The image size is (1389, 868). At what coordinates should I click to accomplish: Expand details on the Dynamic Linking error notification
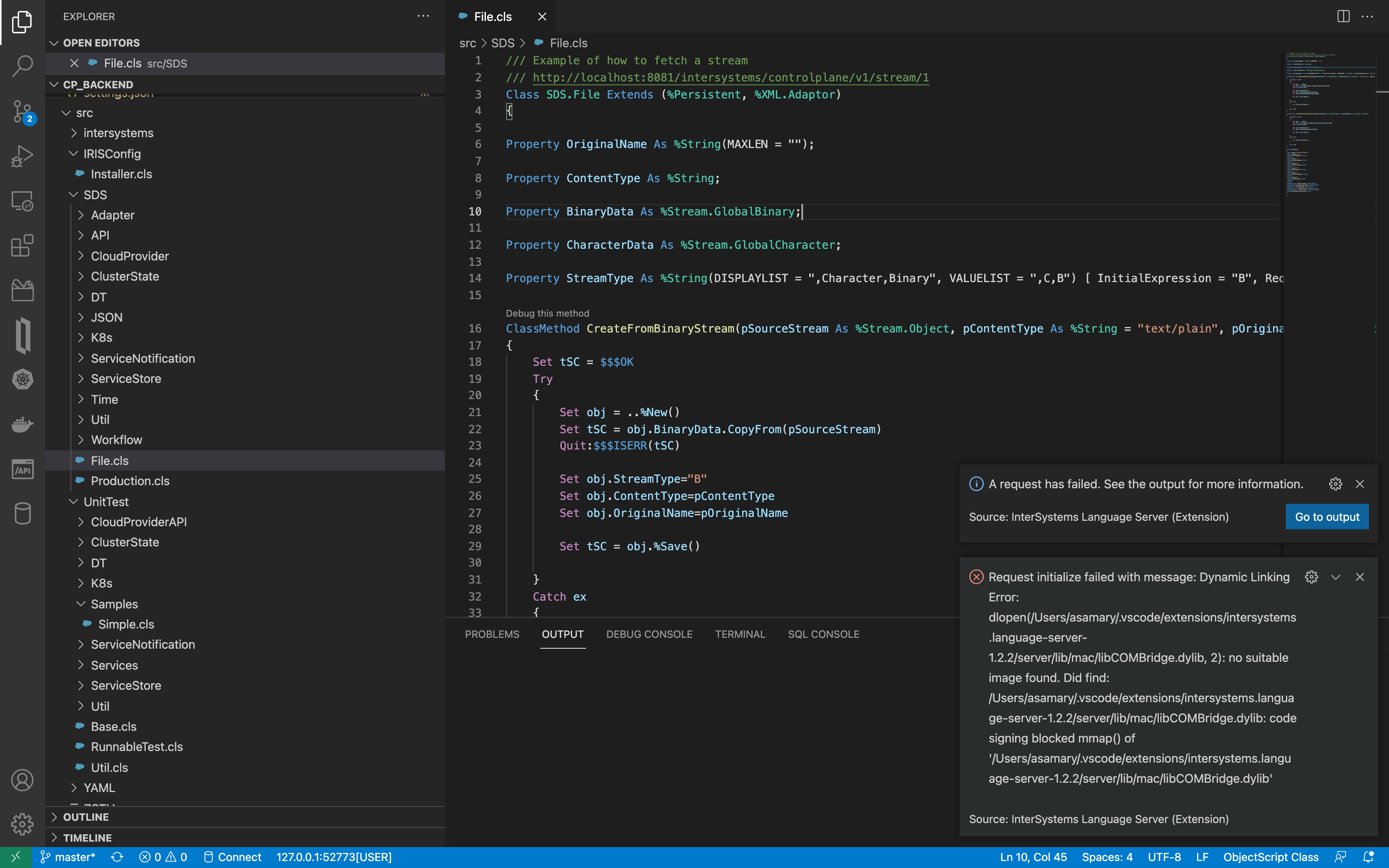click(1336, 577)
